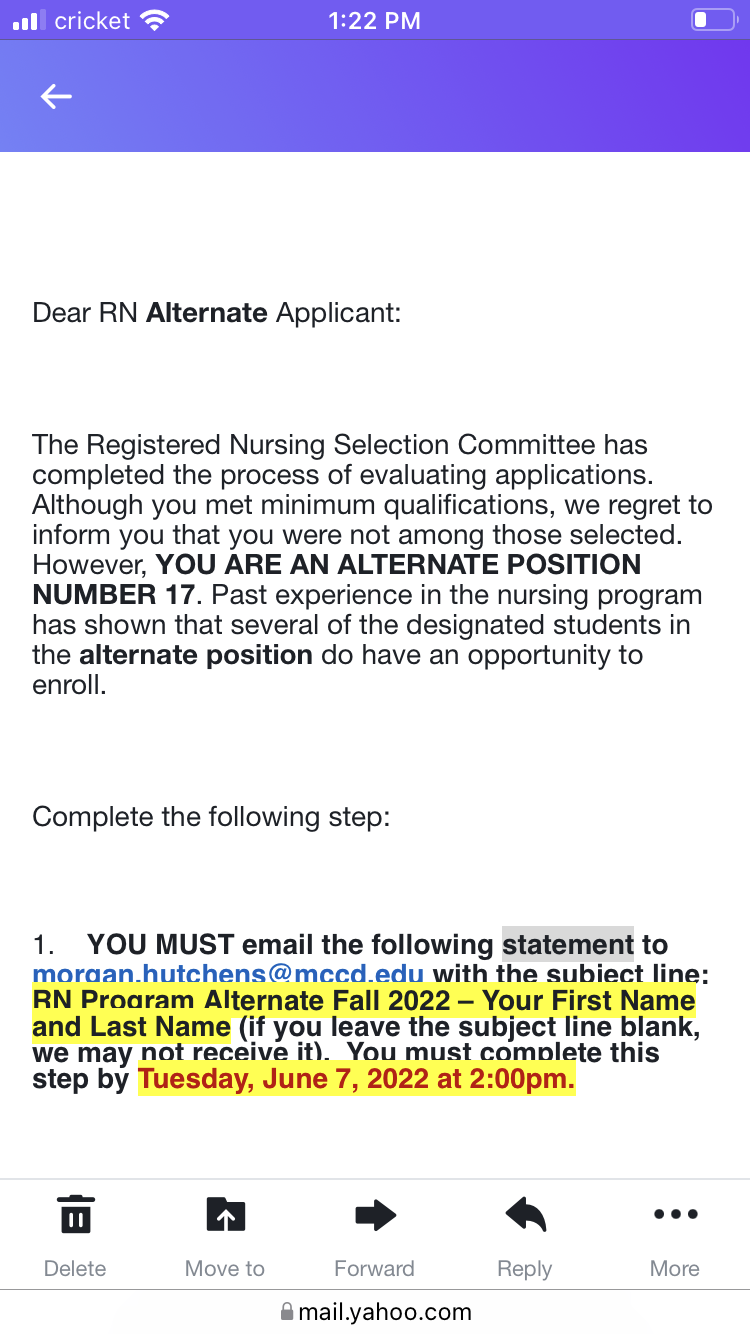
Task: Tap the back arrow icon
Action: point(56,96)
